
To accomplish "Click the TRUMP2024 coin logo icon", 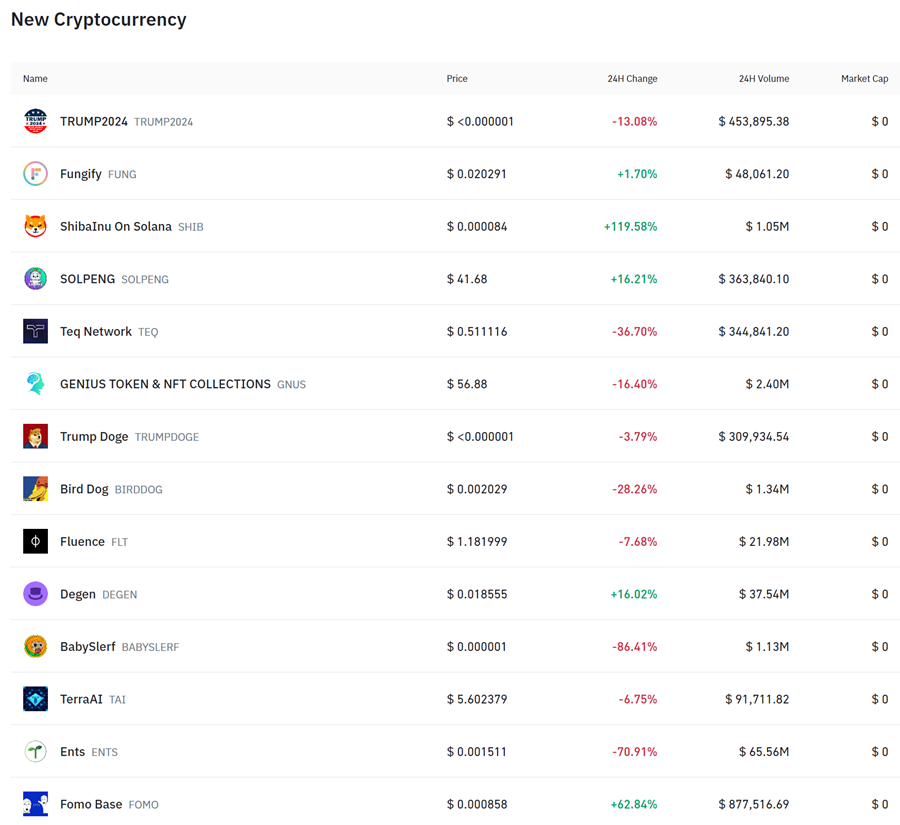I will [x=35, y=121].
